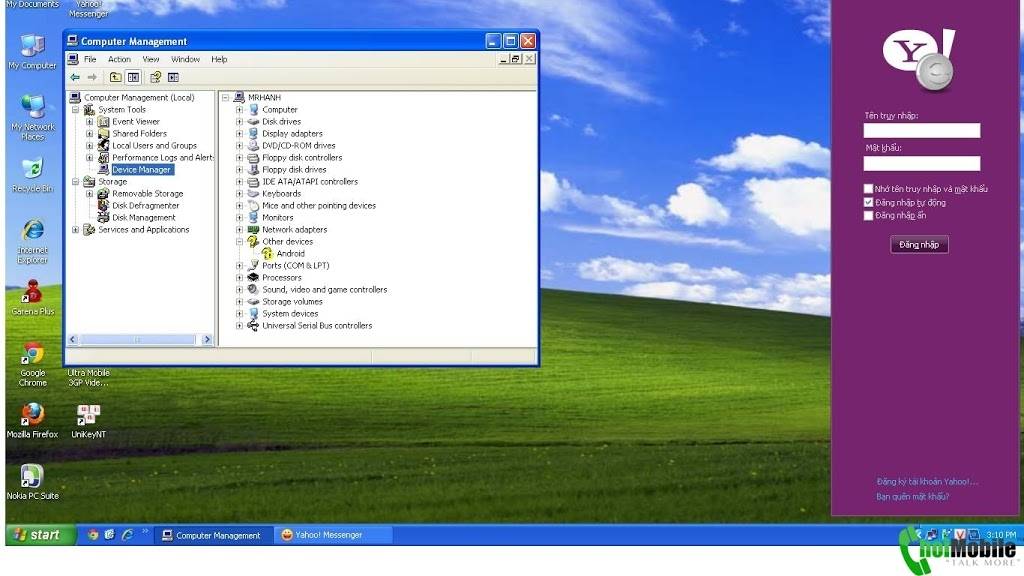
Task: Click the console tree horizontal scrollbar left arrow
Action: [x=73, y=340]
